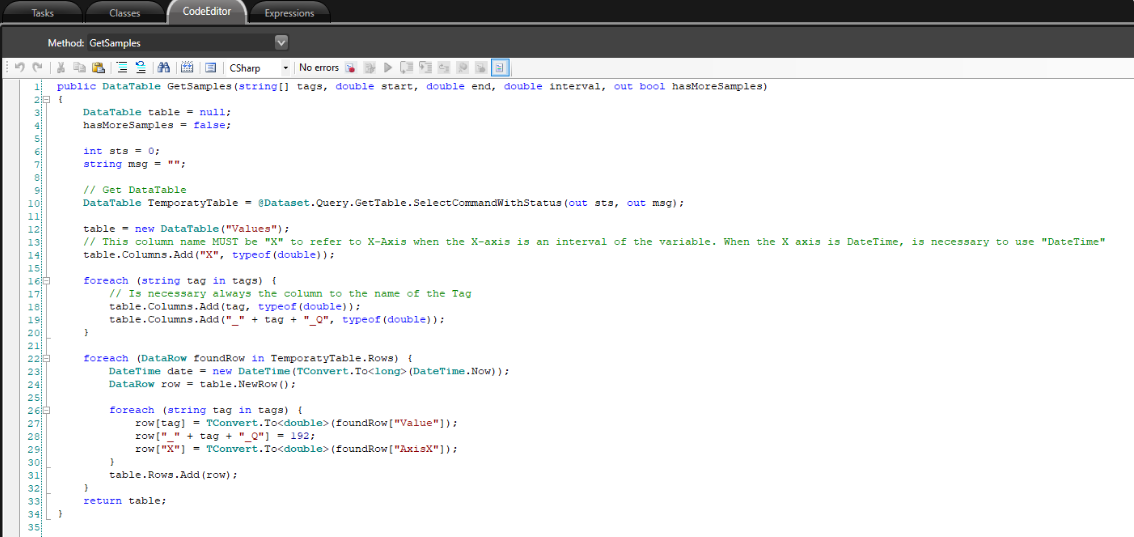The height and width of the screenshot is (537, 1134).
Task: Click the Cut scissors icon
Action: 61,68
